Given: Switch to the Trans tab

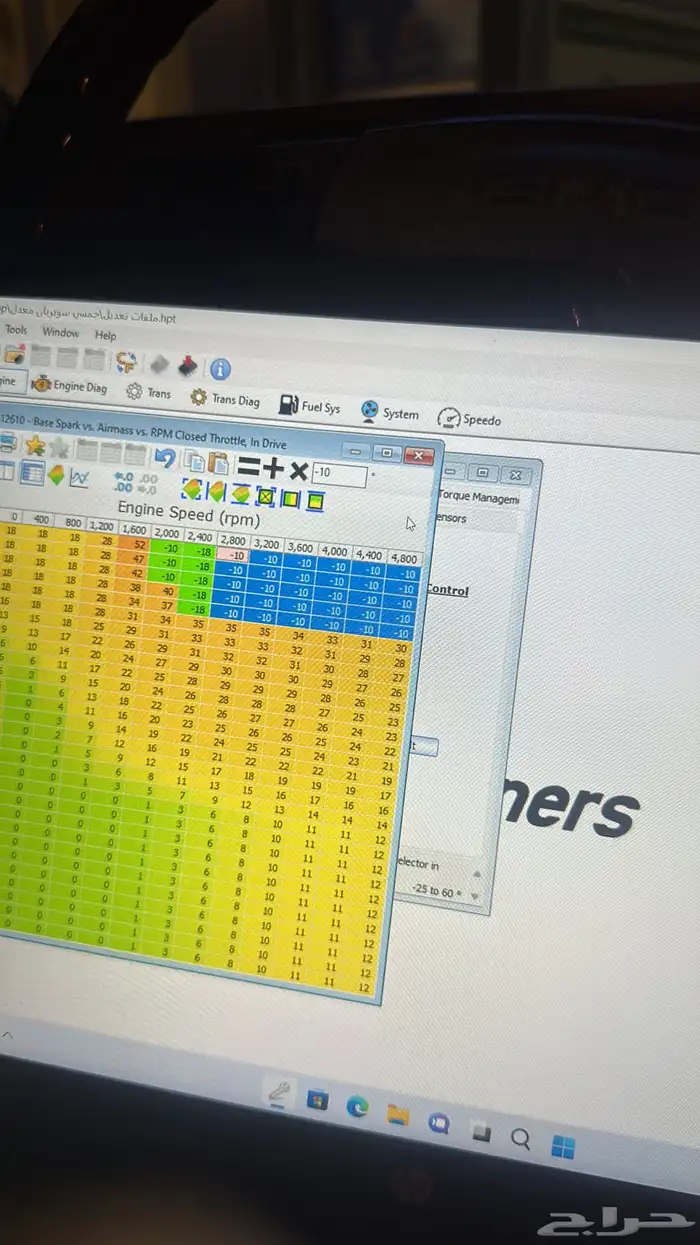Looking at the screenshot, I should pyautogui.click(x=148, y=392).
